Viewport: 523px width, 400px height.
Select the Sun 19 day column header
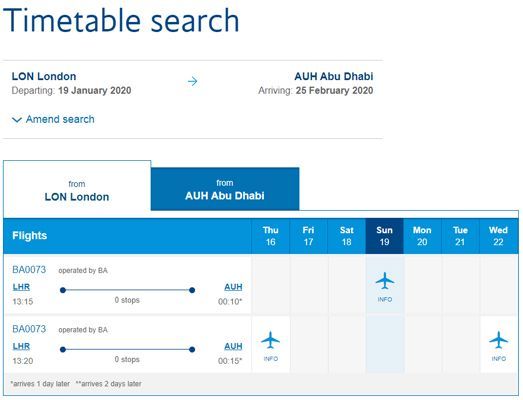click(x=385, y=236)
